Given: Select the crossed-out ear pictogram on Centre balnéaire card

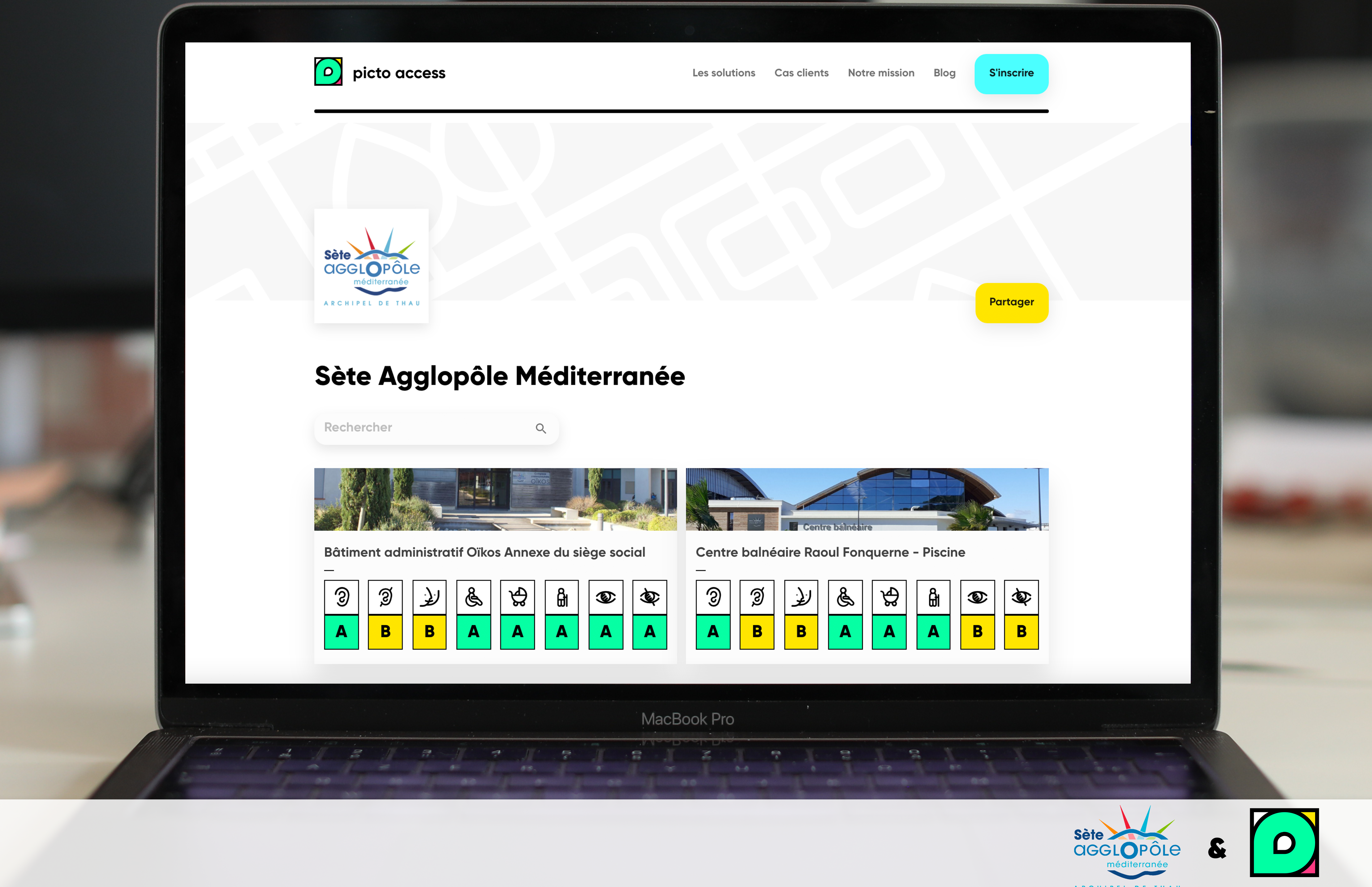Looking at the screenshot, I should click(x=757, y=597).
